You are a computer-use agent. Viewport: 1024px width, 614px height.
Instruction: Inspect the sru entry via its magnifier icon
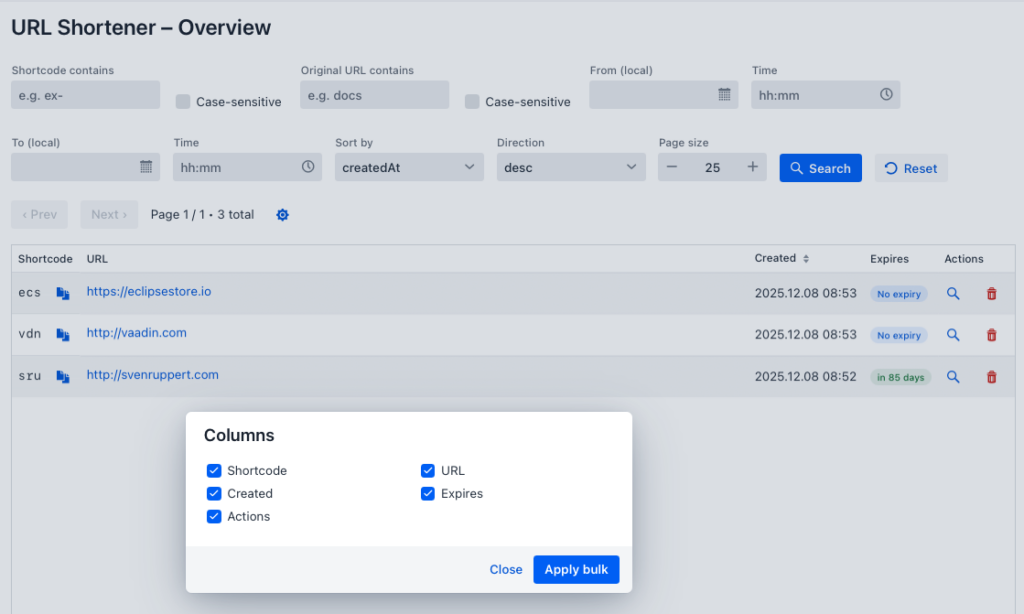[953, 377]
